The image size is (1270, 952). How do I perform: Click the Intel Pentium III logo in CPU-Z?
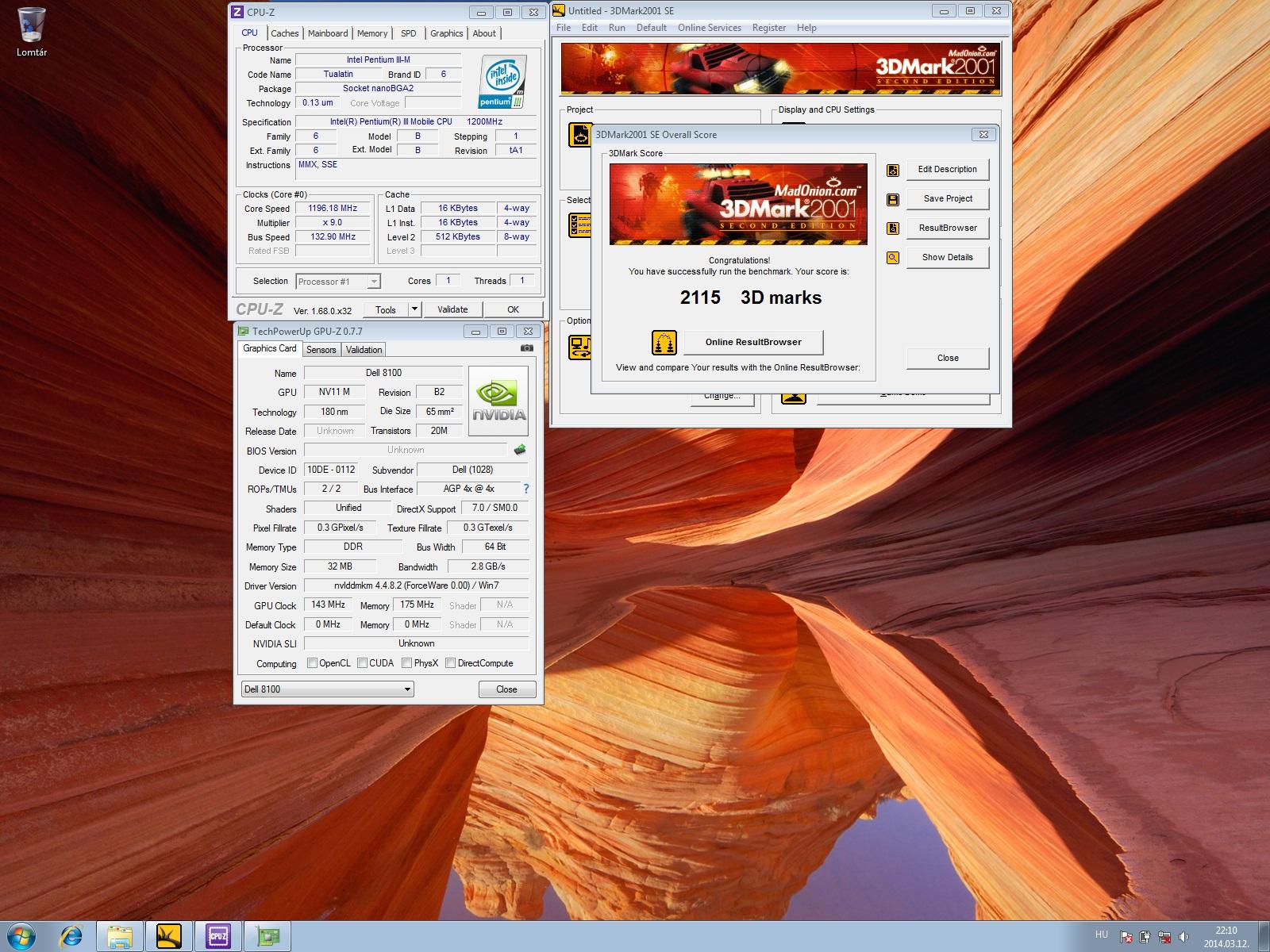point(502,83)
